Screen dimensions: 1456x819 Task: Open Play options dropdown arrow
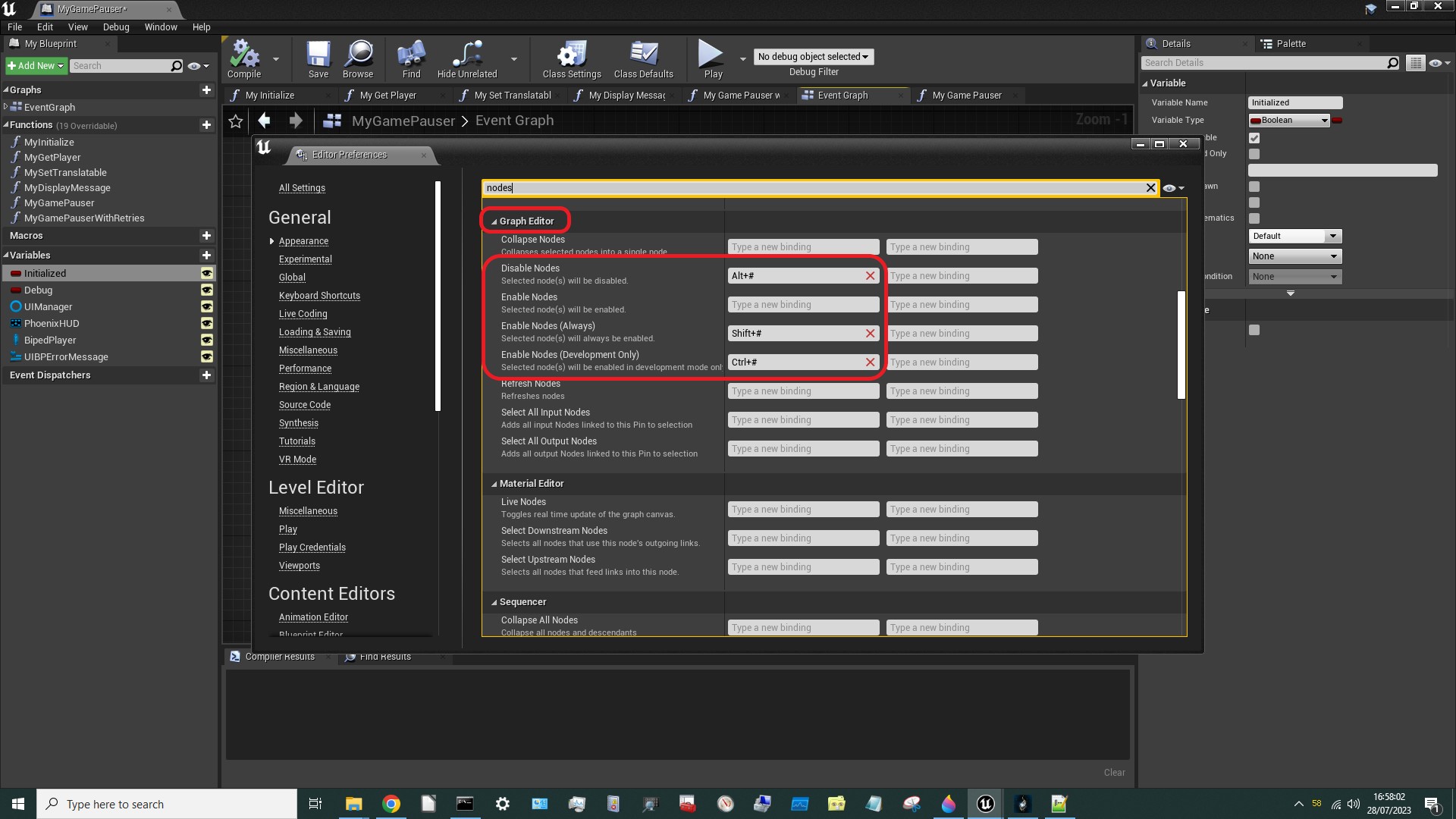click(x=742, y=58)
